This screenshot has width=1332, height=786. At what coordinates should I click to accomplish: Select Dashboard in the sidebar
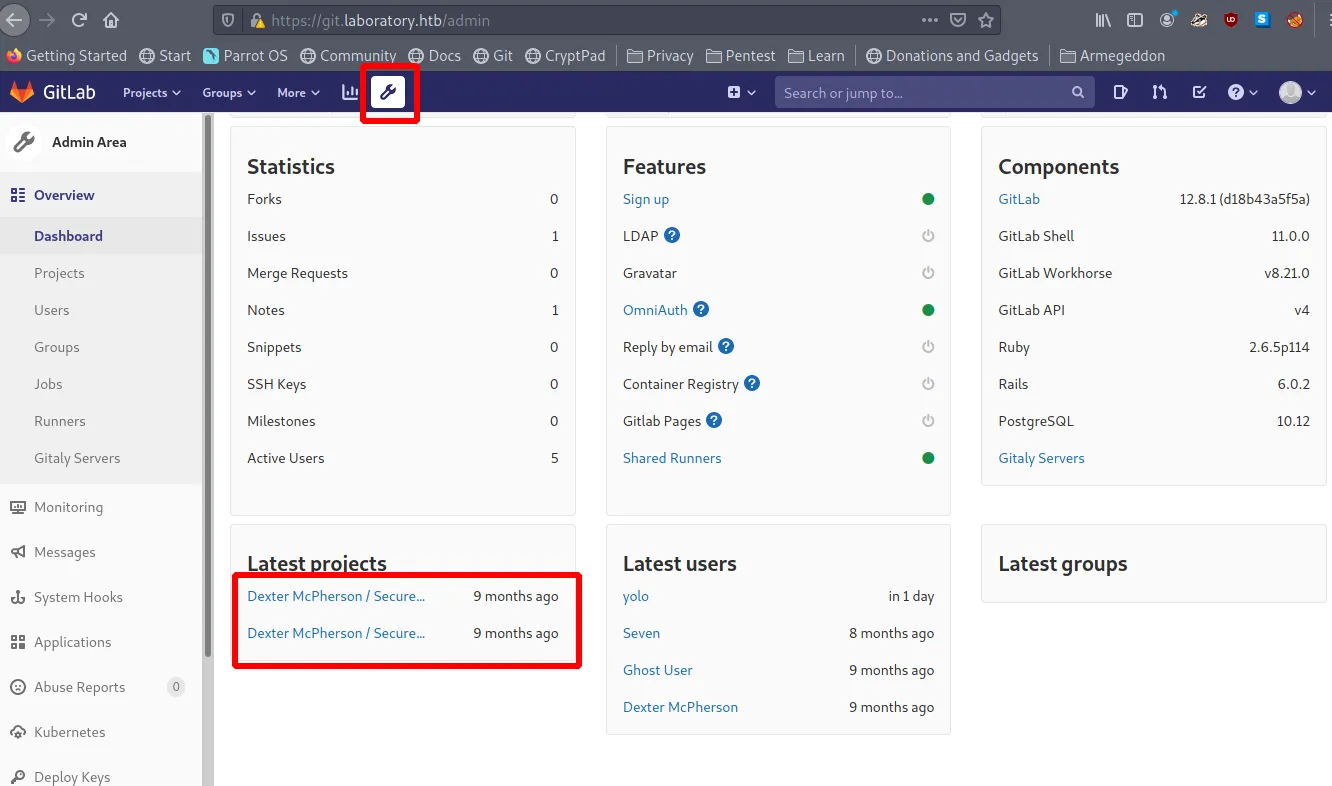click(68, 236)
